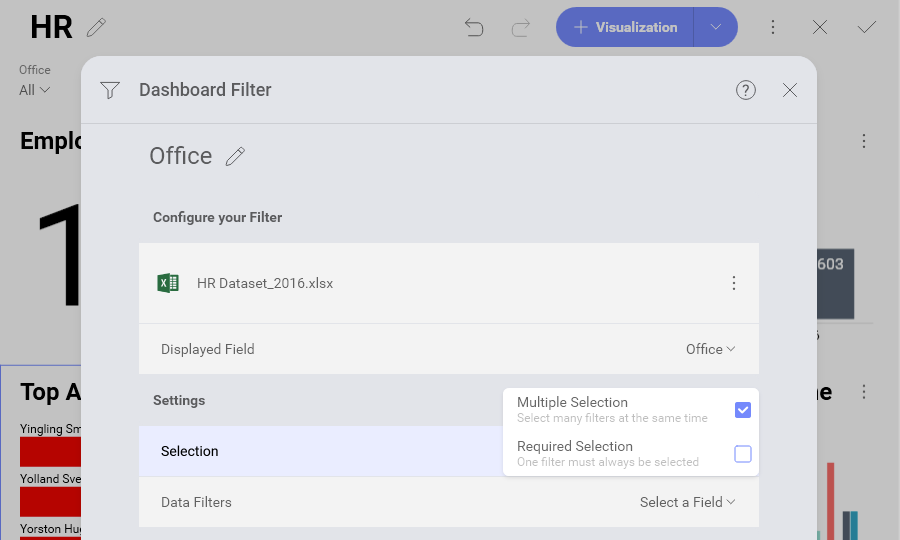900x540 pixels.
Task: Add a new Visualization
Action: (625, 27)
